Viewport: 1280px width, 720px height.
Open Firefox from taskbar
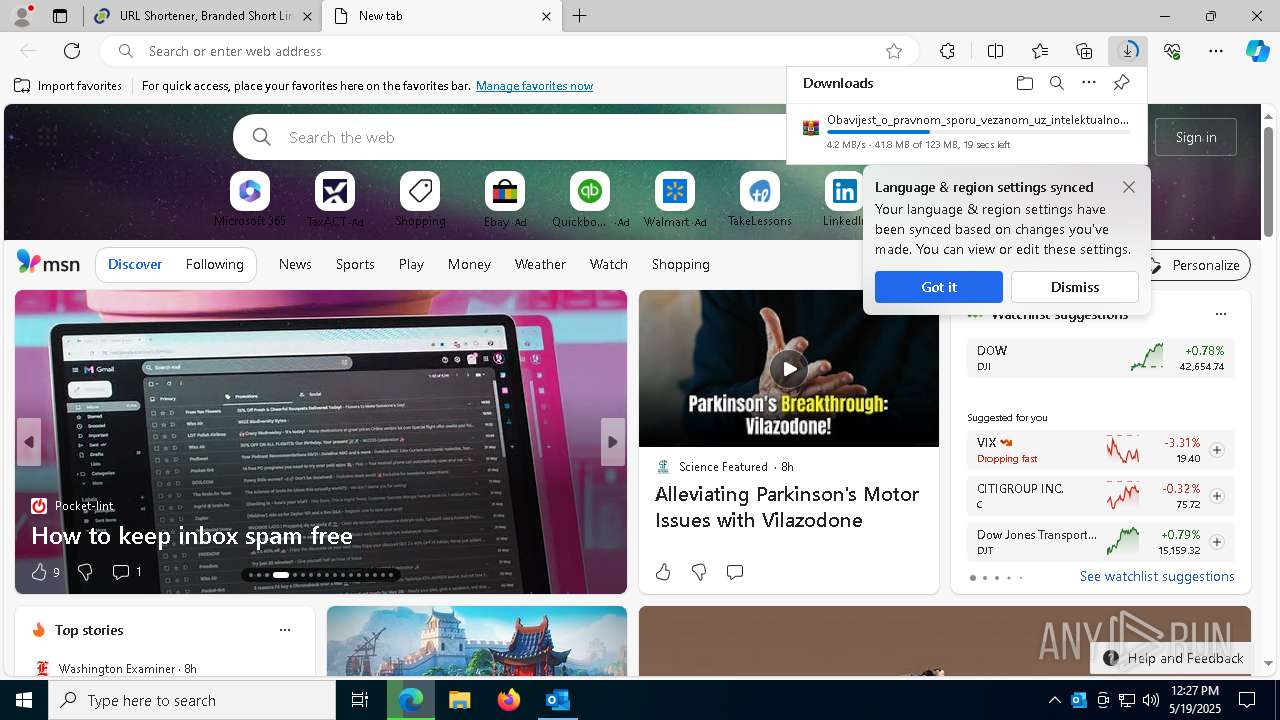tap(509, 700)
